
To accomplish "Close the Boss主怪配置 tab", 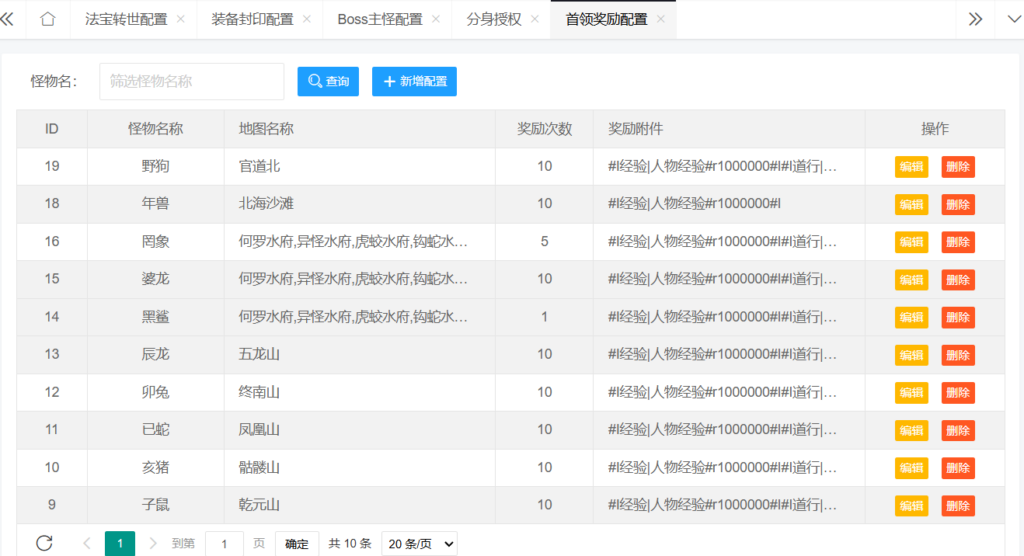I will [436, 20].
